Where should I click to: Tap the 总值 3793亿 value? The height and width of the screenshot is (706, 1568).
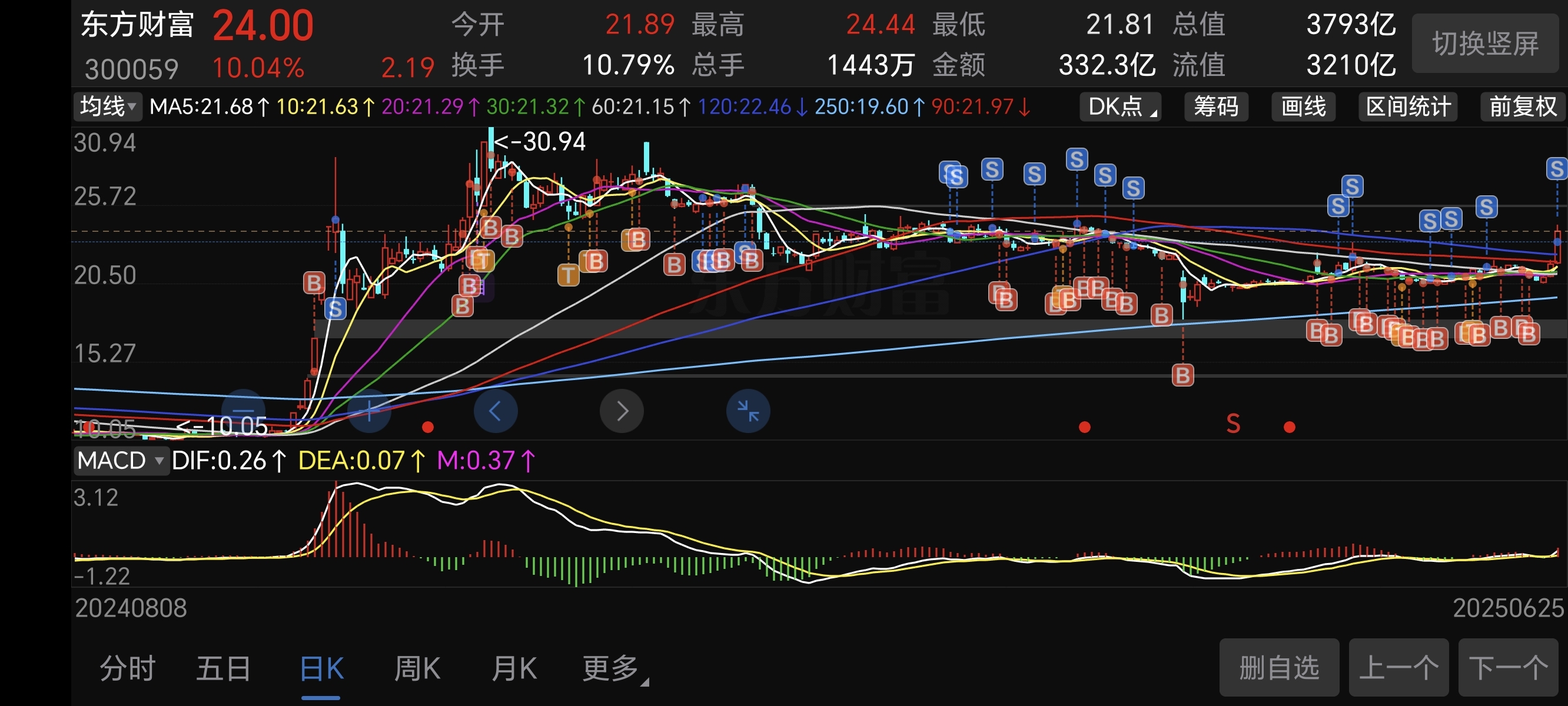tap(1351, 25)
